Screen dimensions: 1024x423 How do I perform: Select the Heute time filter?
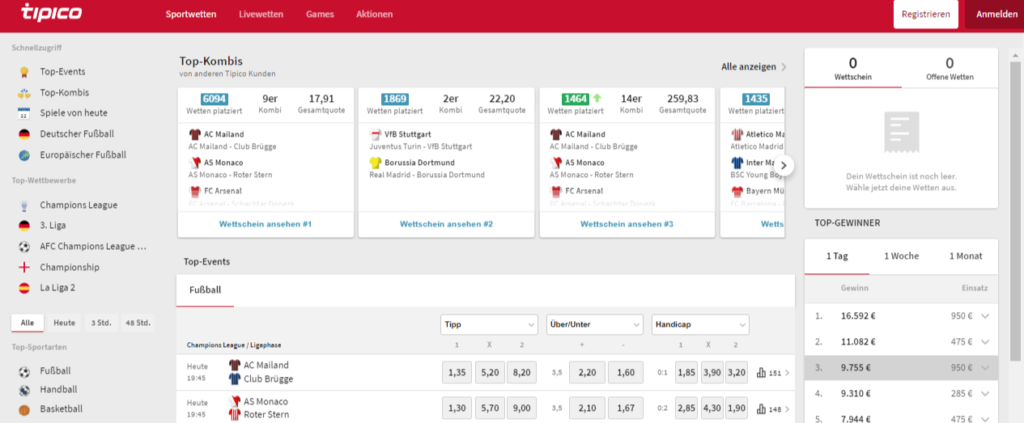coord(64,322)
